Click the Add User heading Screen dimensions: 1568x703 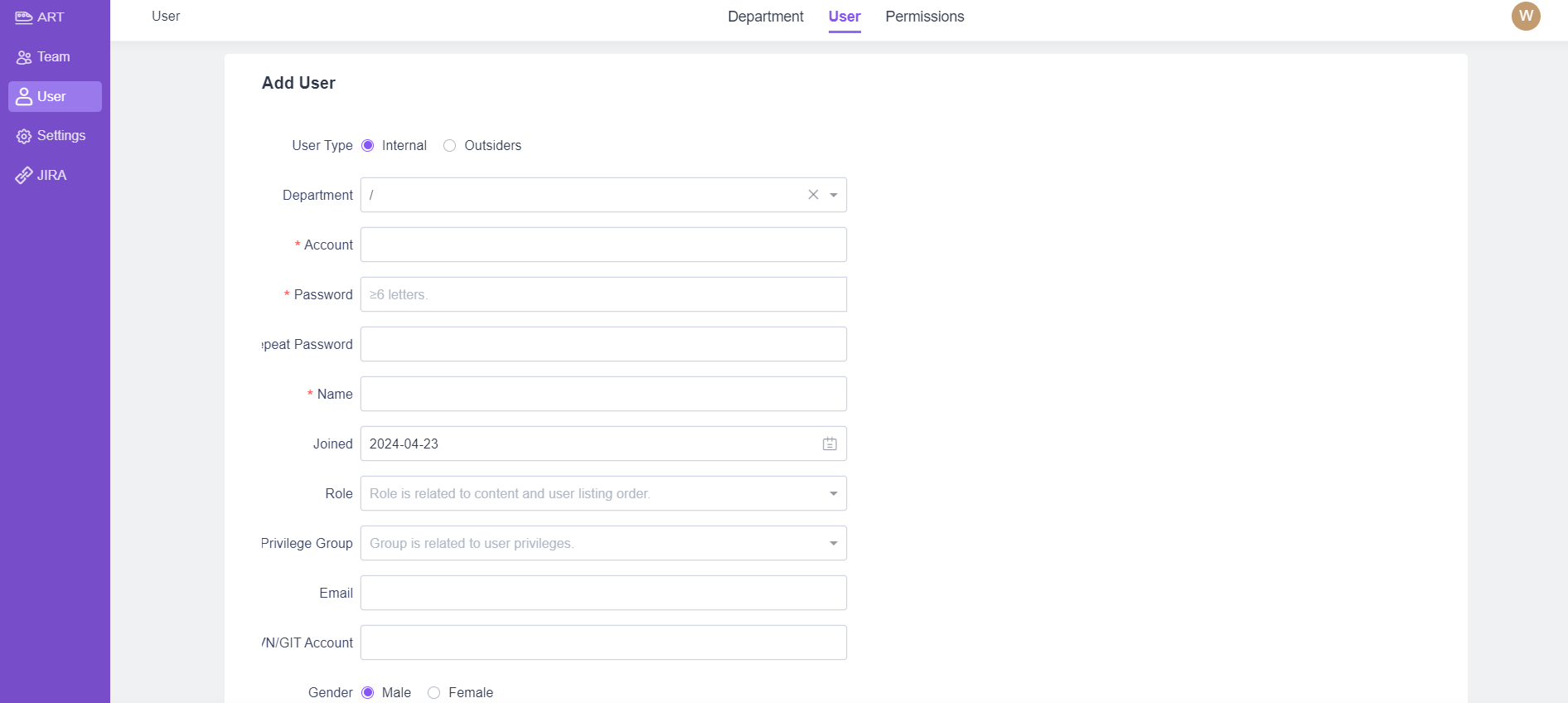click(298, 83)
